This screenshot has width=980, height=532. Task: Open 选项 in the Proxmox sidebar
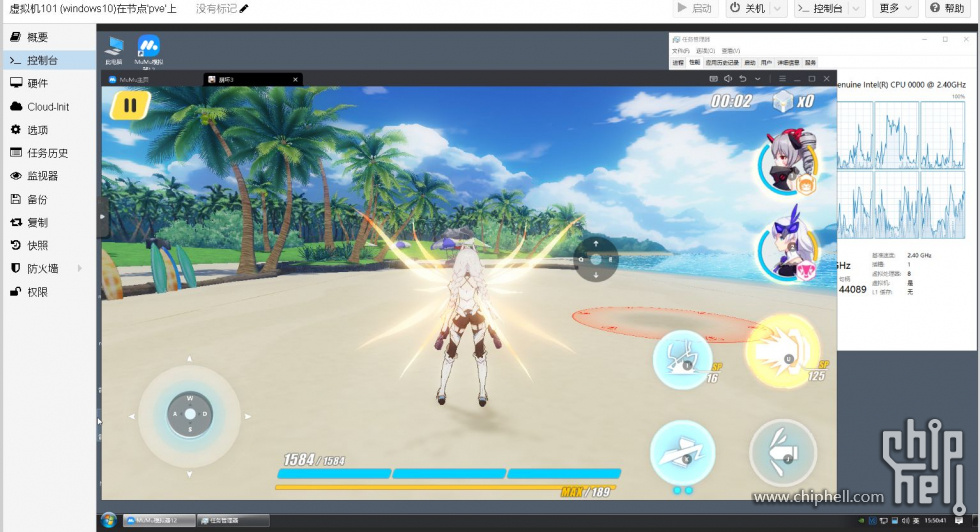[x=49, y=129]
